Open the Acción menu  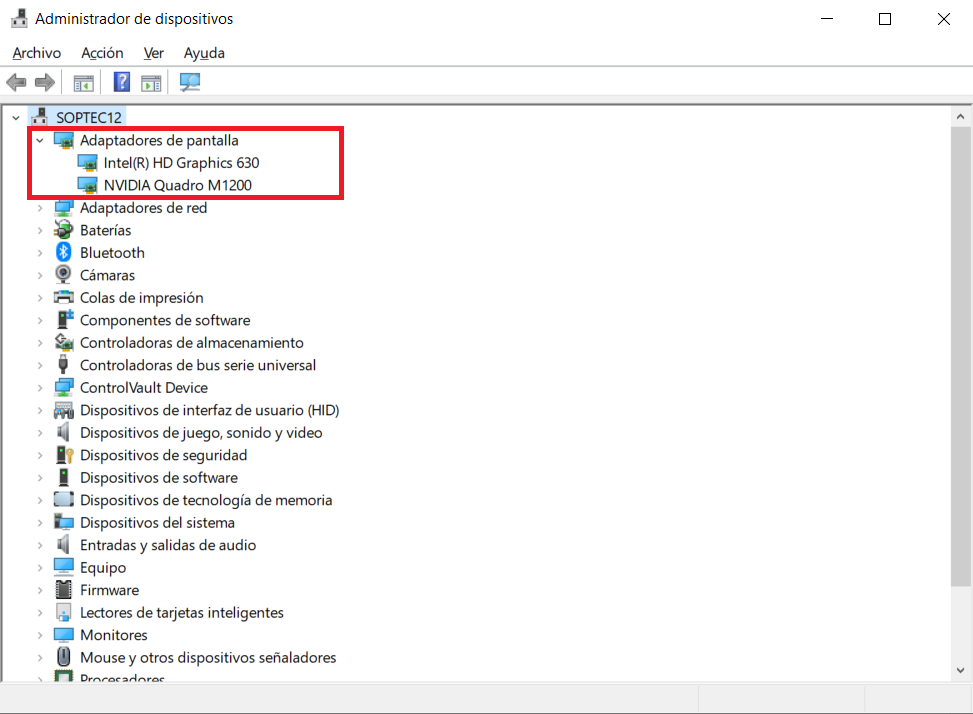point(102,53)
